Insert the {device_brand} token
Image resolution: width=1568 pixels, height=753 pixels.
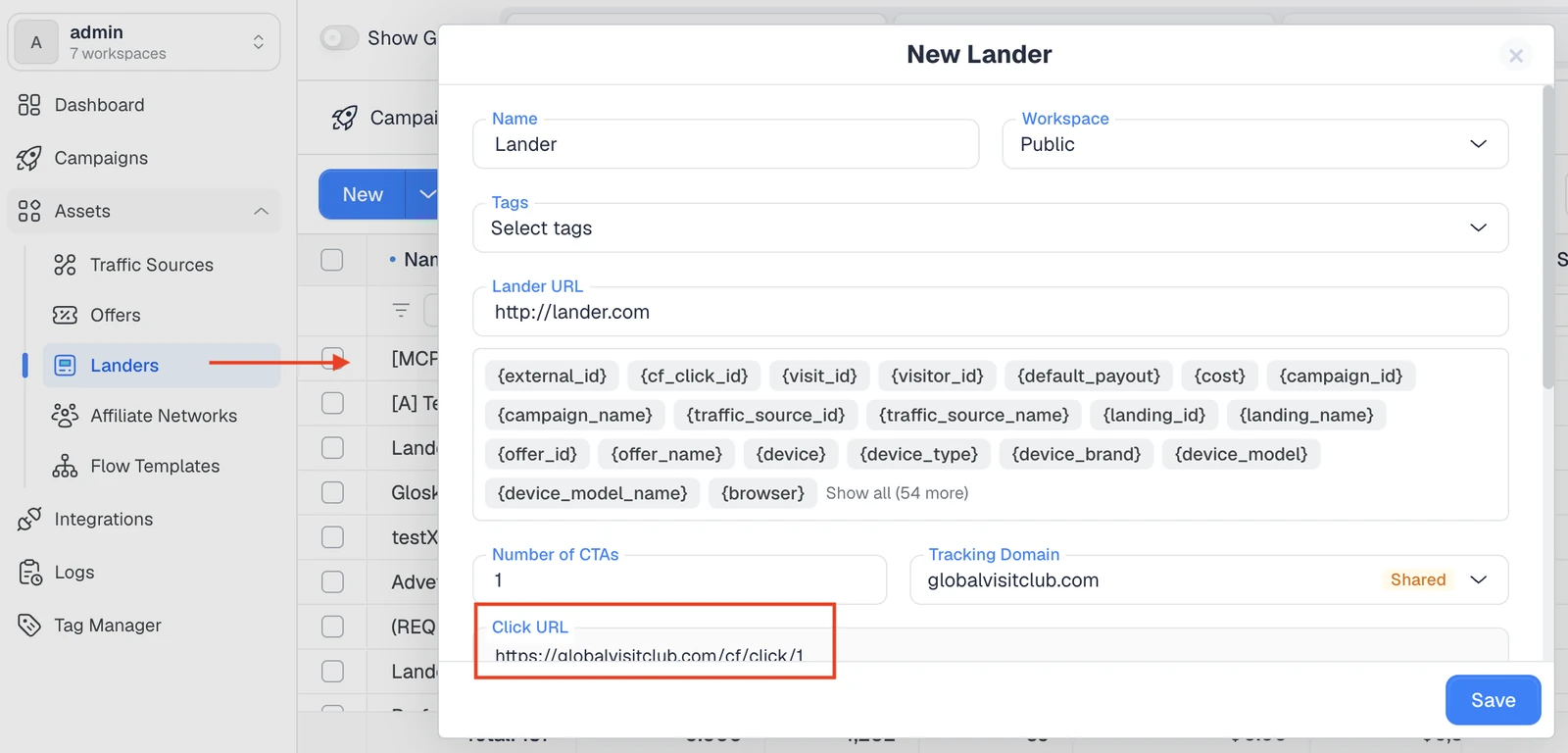[1076, 454]
